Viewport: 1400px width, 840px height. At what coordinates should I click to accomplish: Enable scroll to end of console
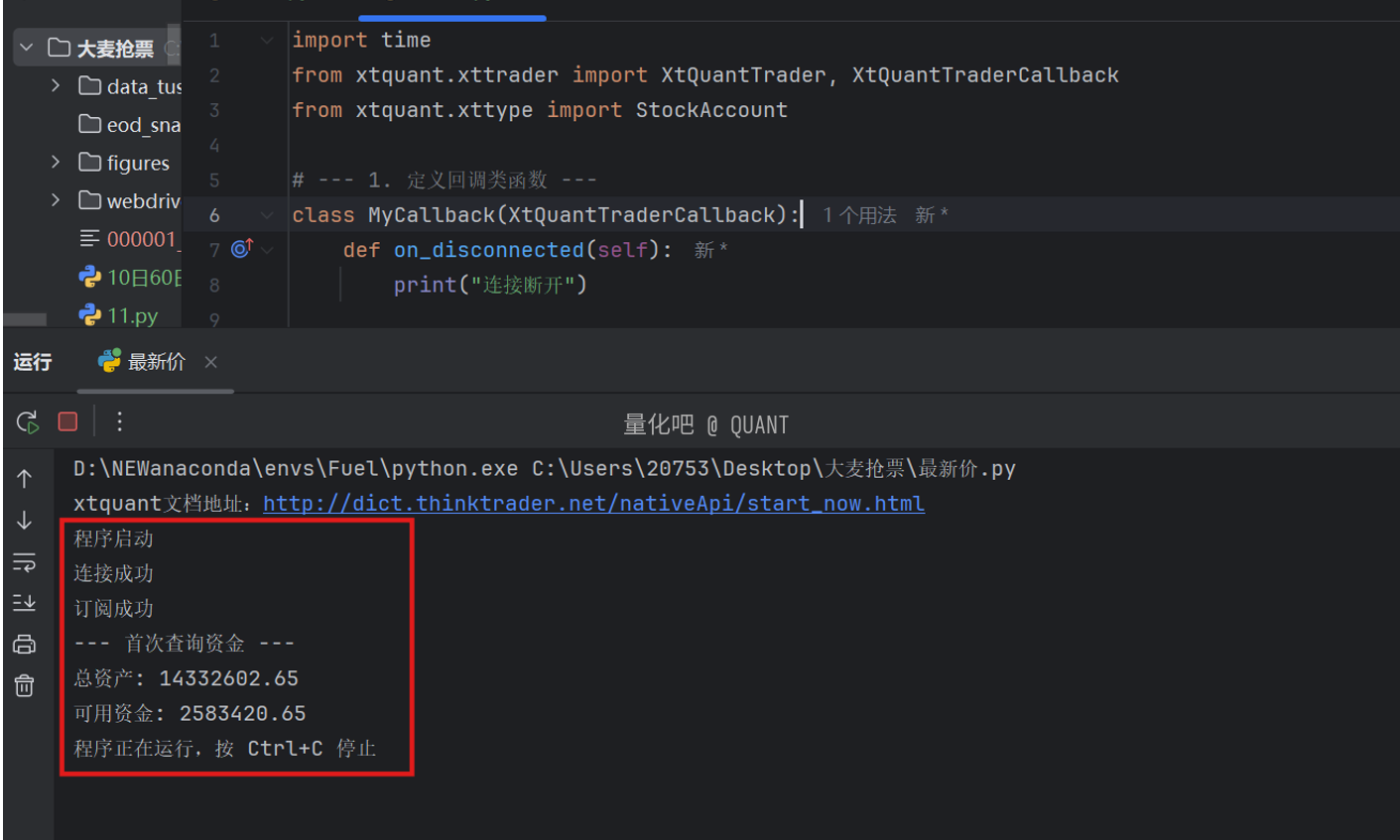click(x=25, y=603)
